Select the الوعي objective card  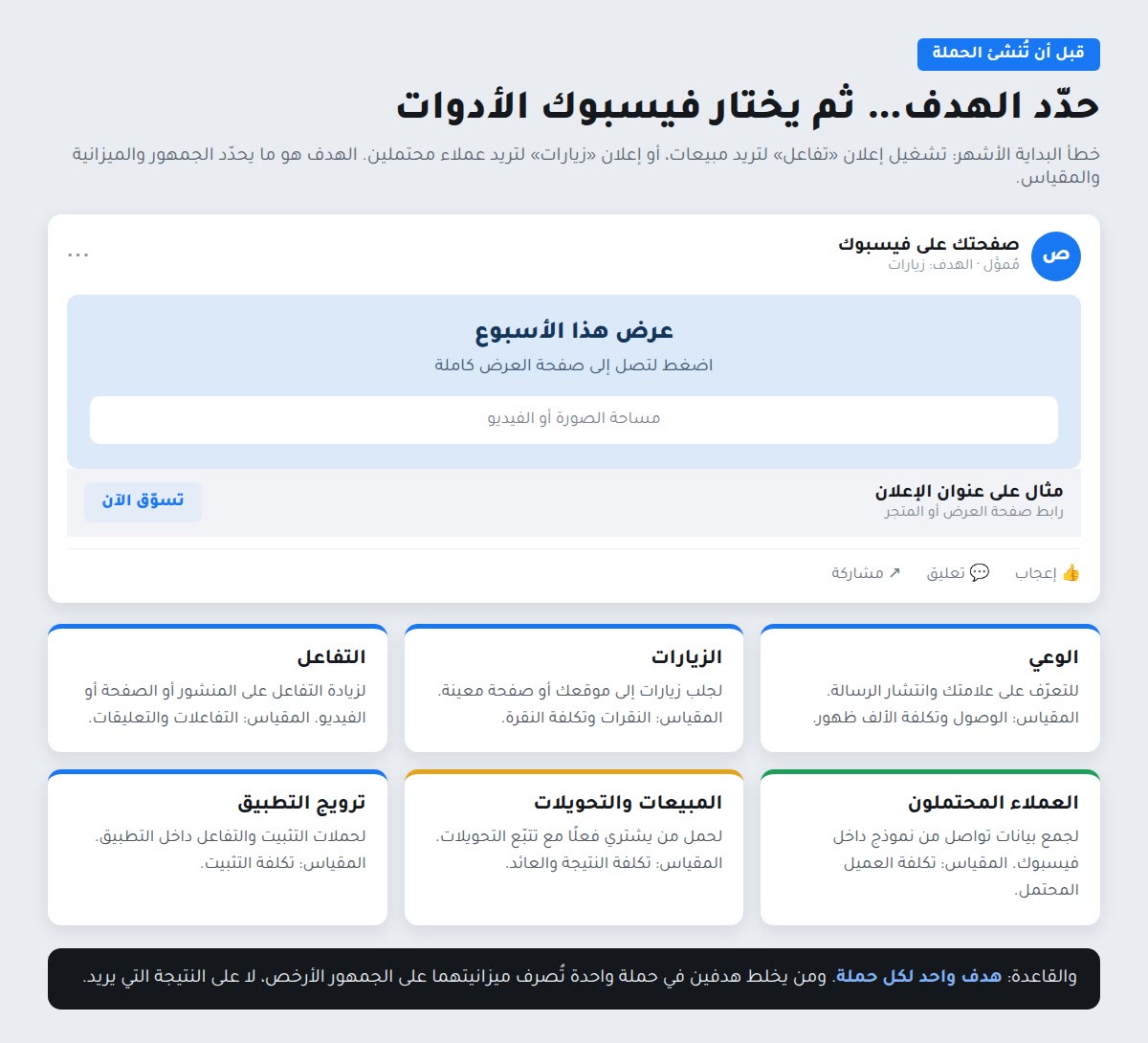point(930,688)
